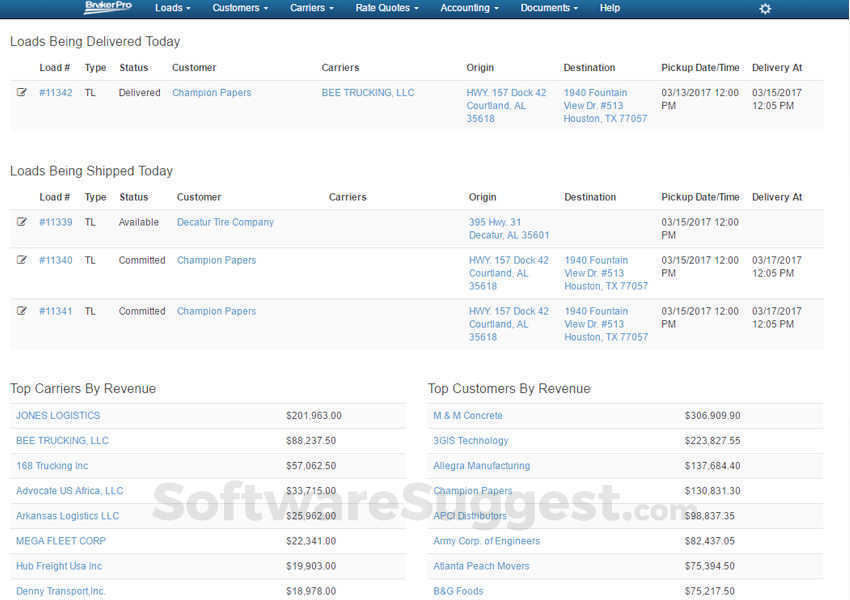The image size is (850, 600).
Task: Open origin address of load #11342
Action: [x=506, y=106]
